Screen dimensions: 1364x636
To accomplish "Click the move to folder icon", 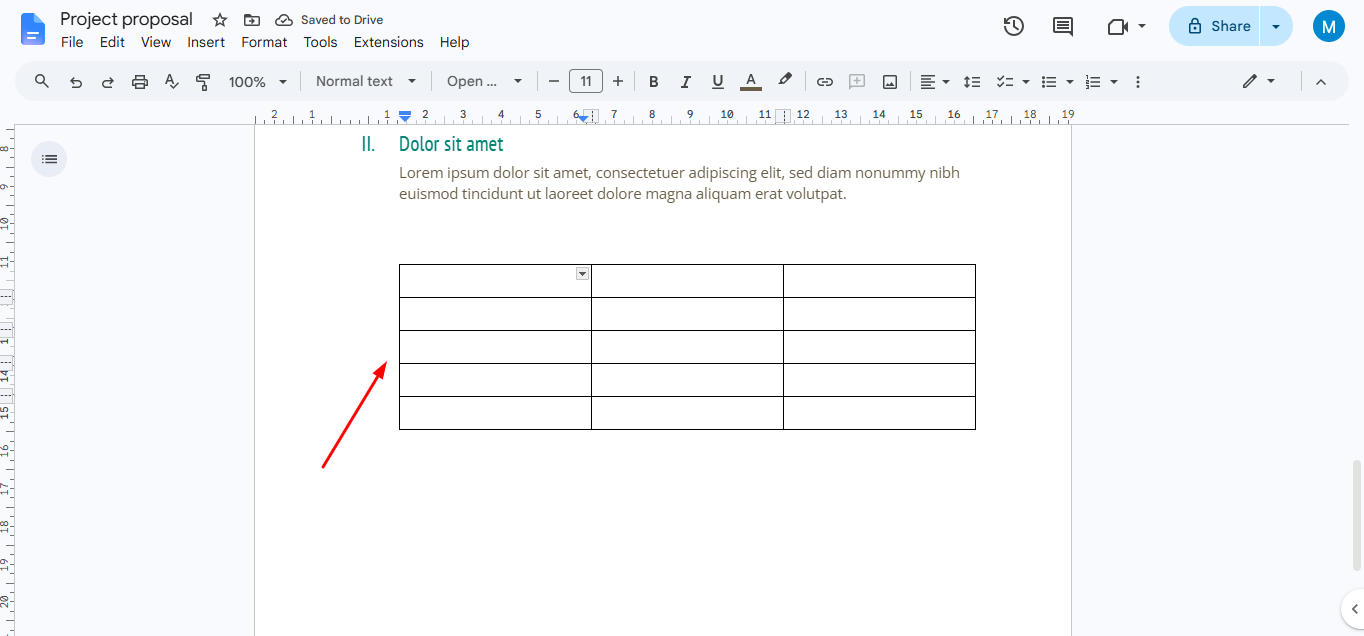I will coord(252,20).
